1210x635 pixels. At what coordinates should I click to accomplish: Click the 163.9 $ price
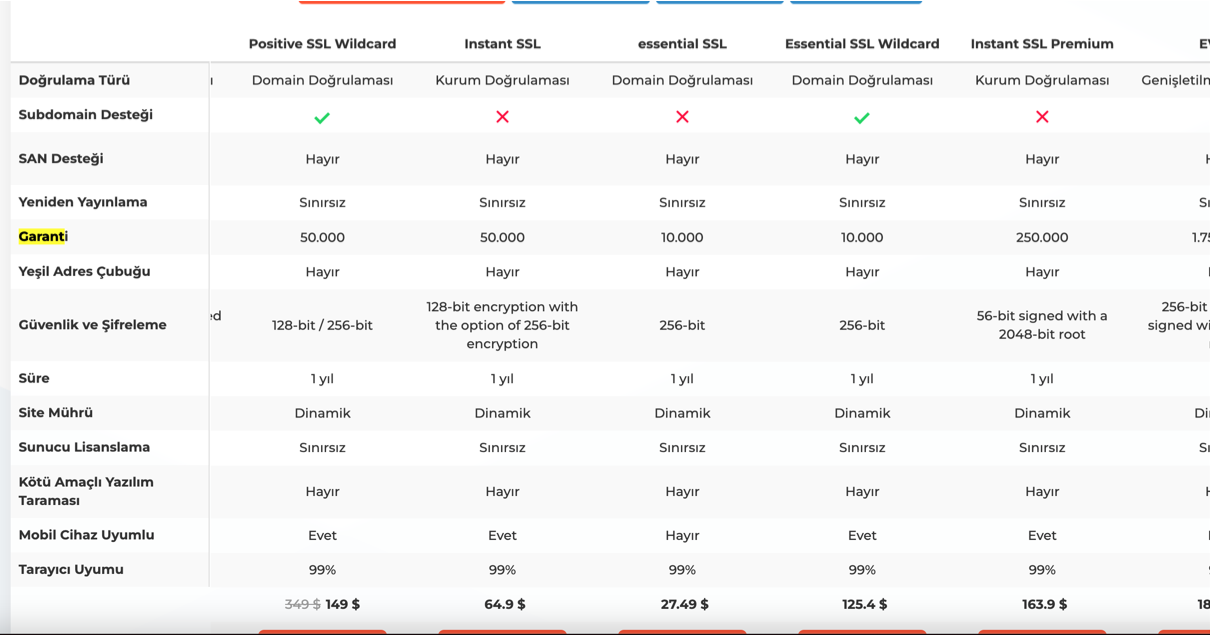click(x=1042, y=604)
